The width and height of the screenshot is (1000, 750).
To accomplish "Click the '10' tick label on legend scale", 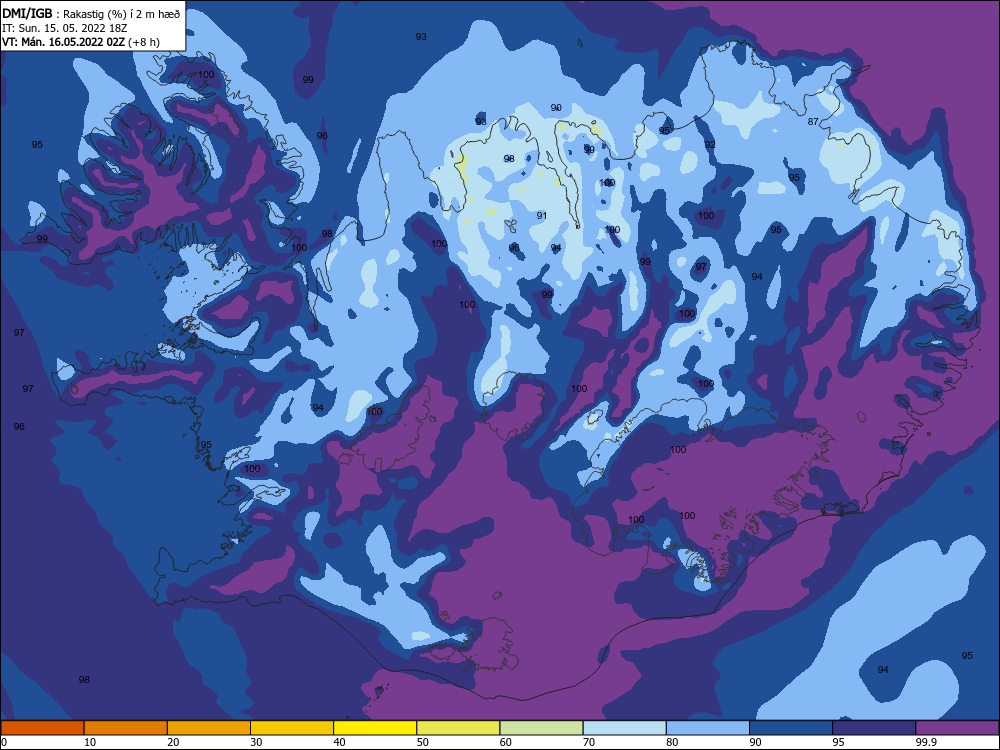I will click(90, 742).
